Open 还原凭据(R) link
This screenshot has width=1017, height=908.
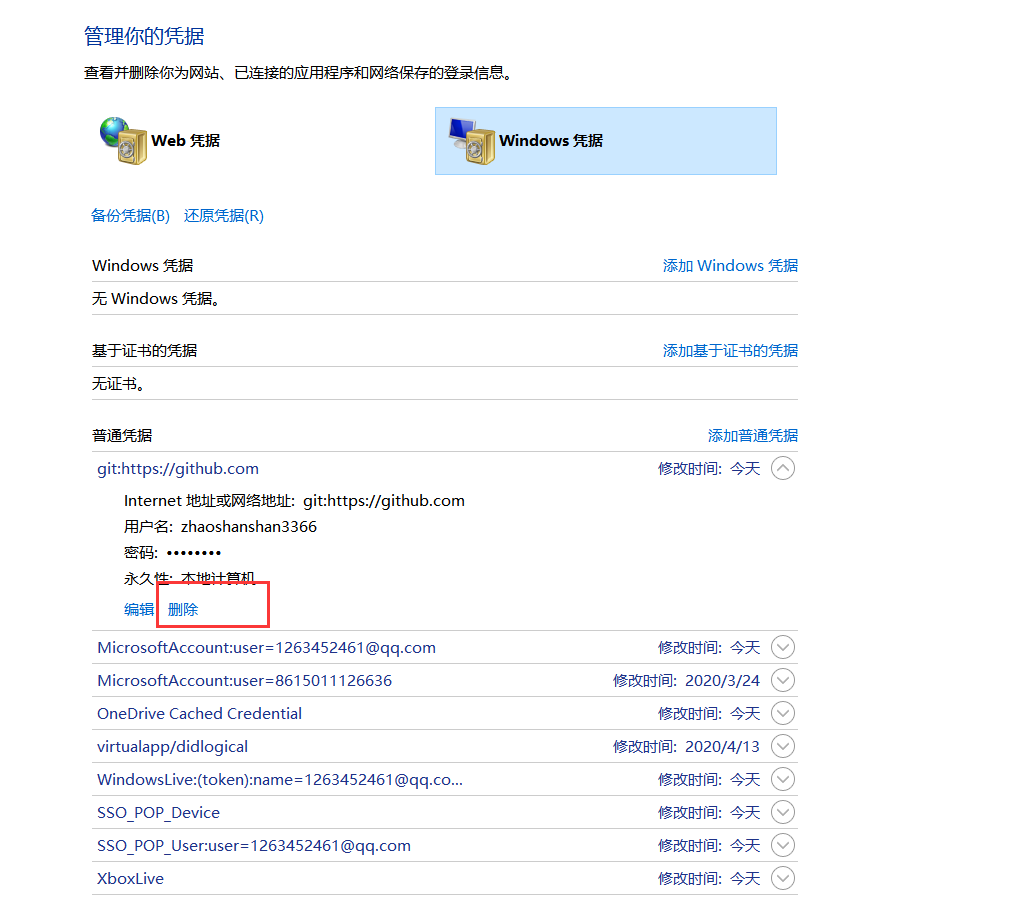(224, 216)
